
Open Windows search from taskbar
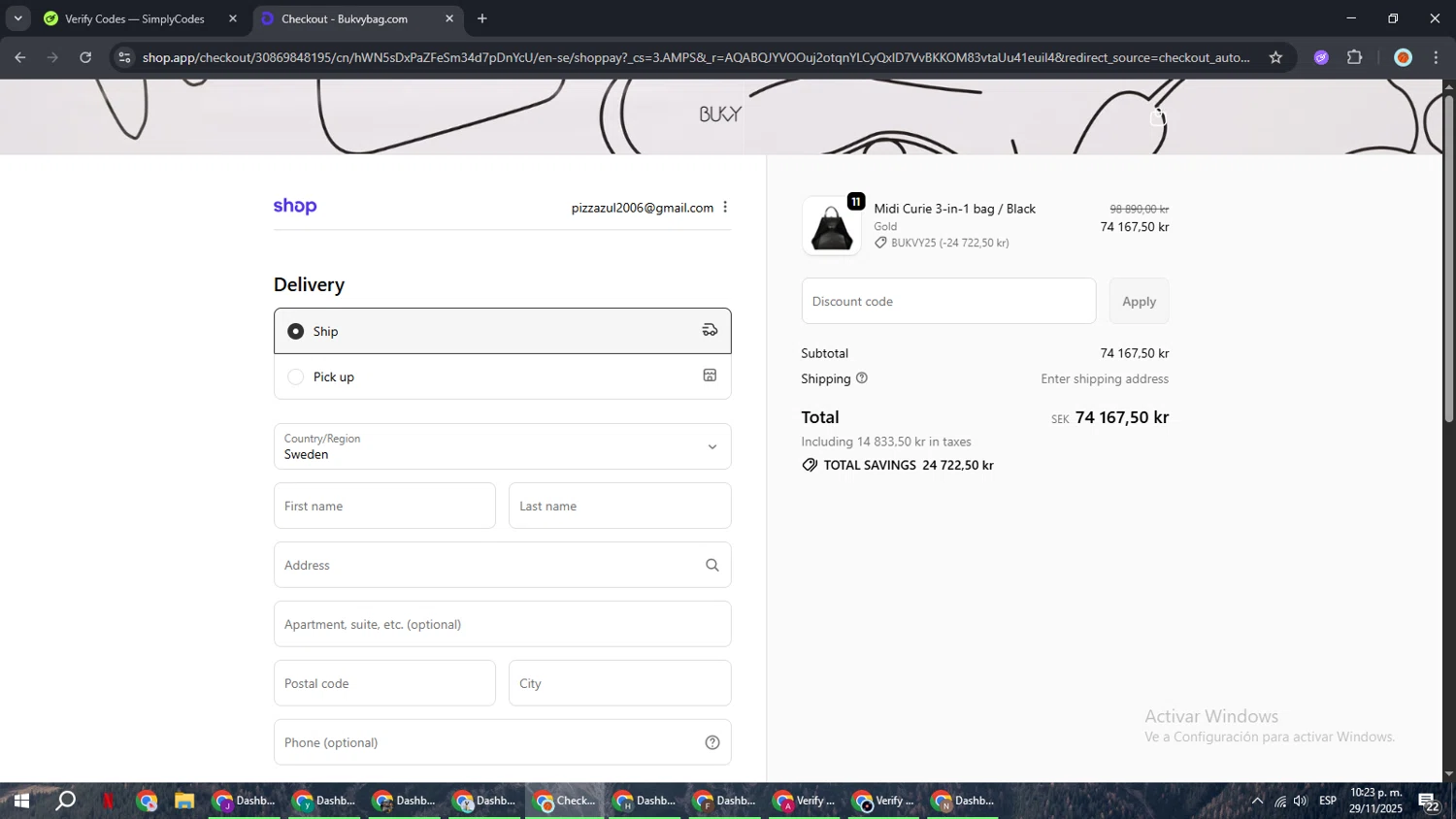tap(65, 801)
